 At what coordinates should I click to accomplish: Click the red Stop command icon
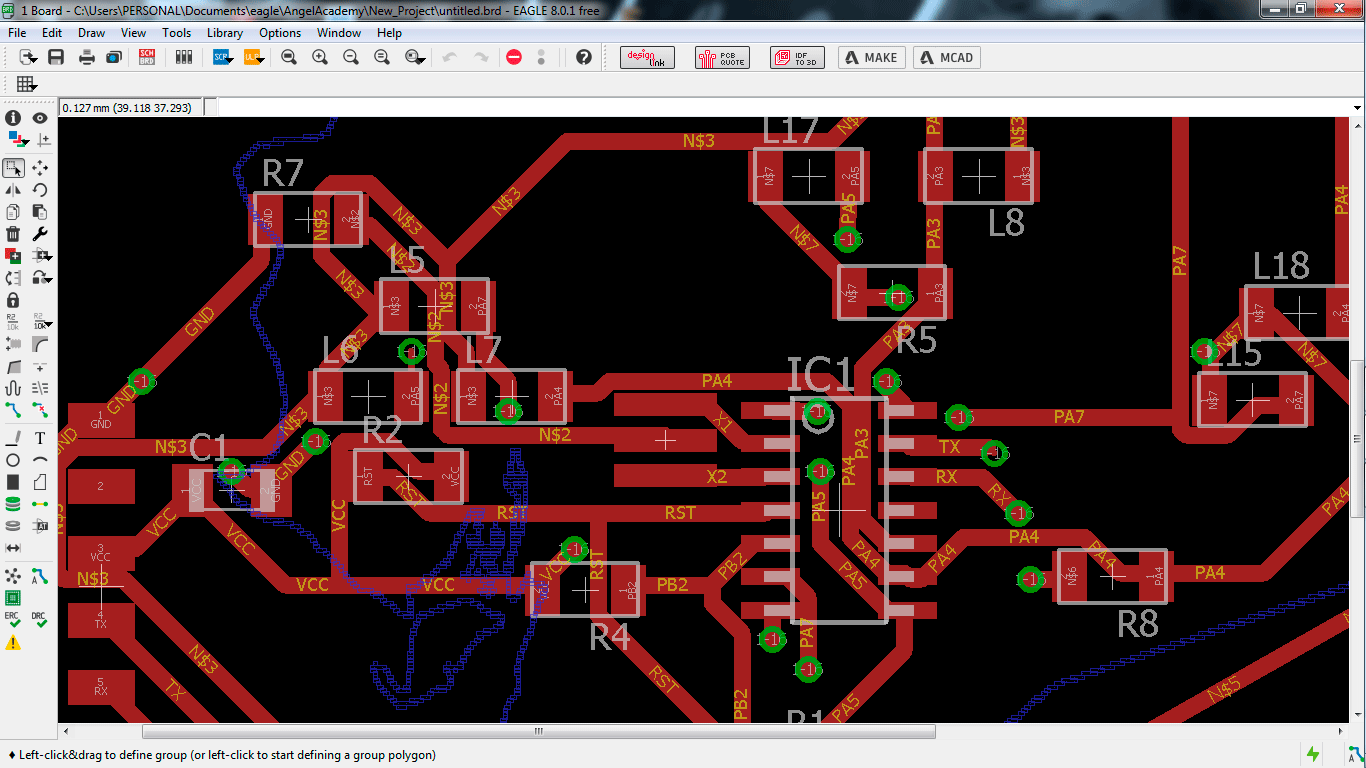(514, 58)
